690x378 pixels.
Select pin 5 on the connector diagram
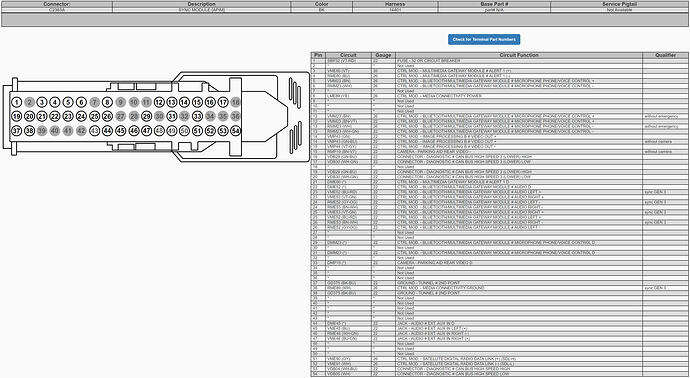click(x=68, y=103)
